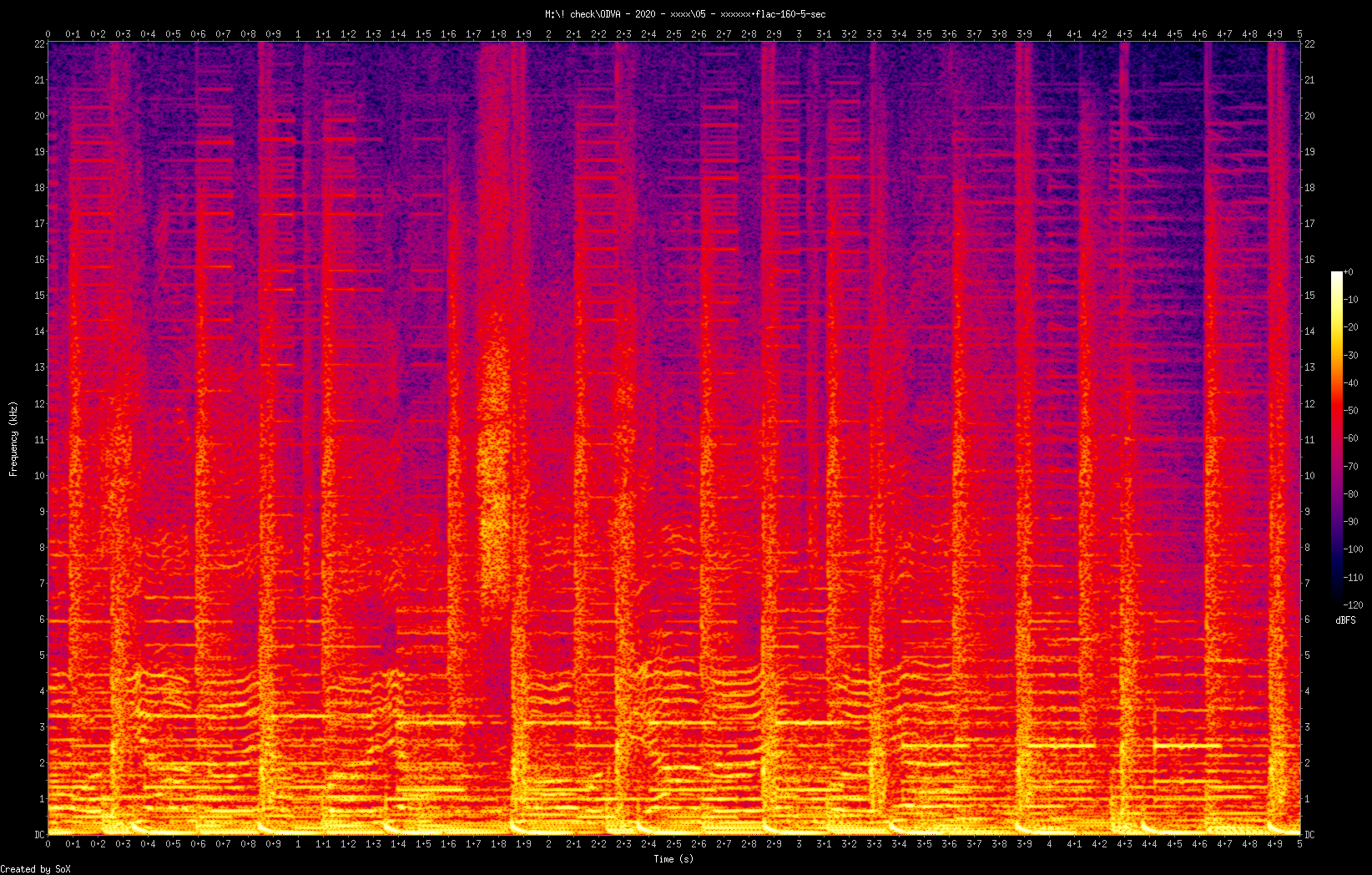Click the "0" tick on the top time axis

[48, 34]
